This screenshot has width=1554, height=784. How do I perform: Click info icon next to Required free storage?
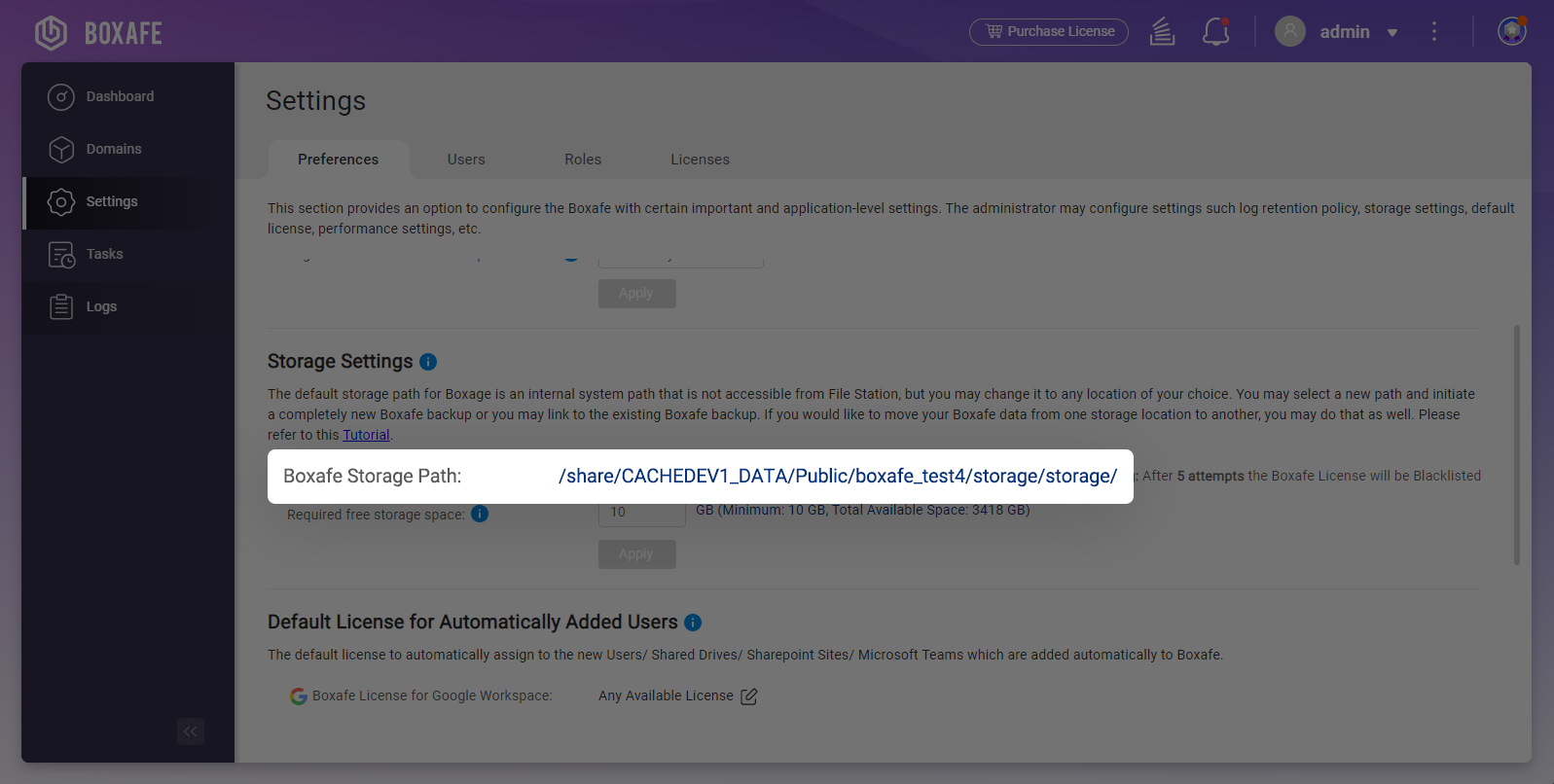pos(480,514)
